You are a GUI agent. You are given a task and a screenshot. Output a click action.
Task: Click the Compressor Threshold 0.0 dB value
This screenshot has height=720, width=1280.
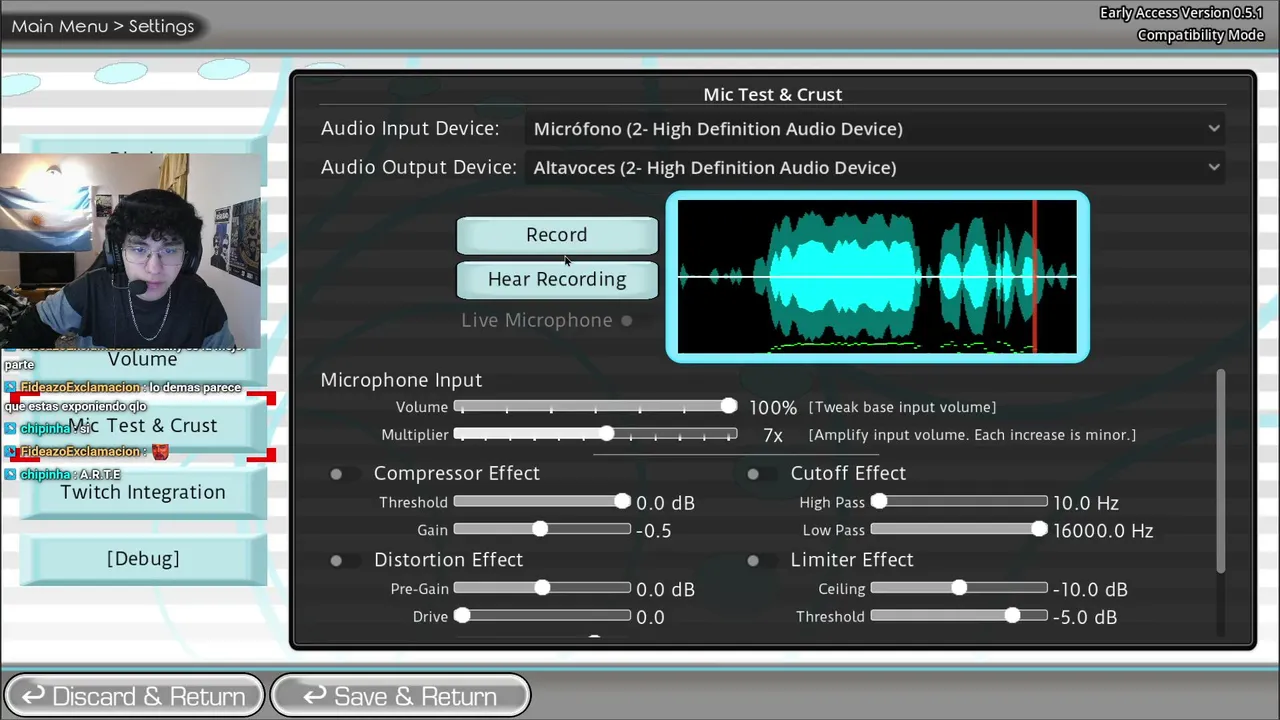click(665, 503)
